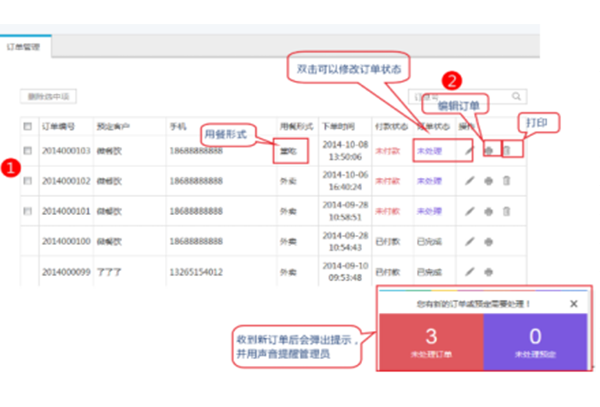Edit order 2014000102 with pencil icon
Screen dimensions: 600x407
[x=470, y=181]
